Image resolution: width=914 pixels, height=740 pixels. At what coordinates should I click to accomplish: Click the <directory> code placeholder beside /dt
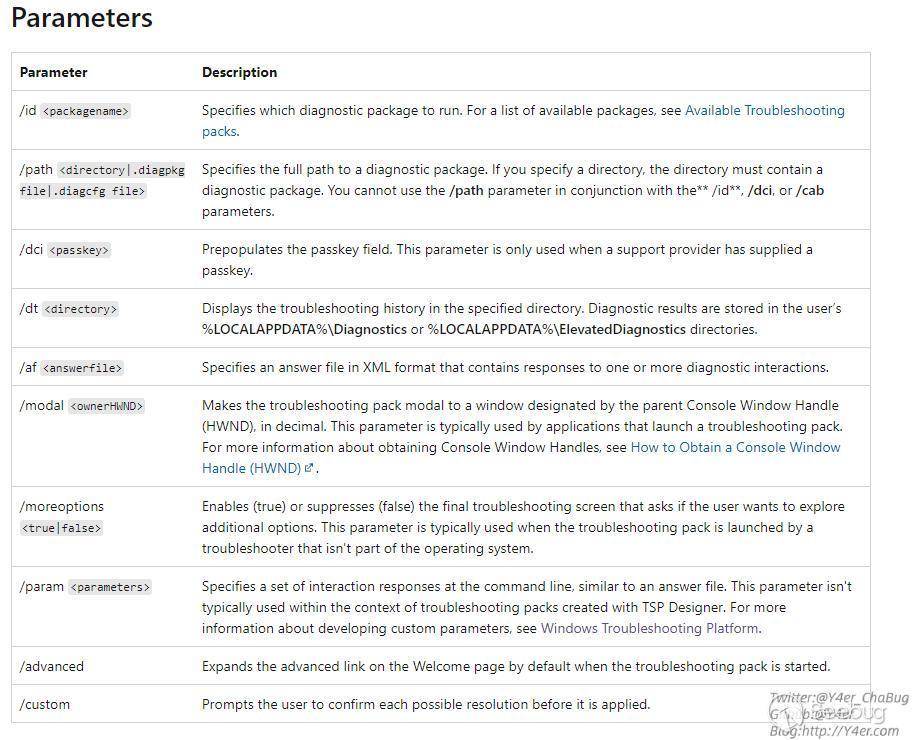[81, 310]
